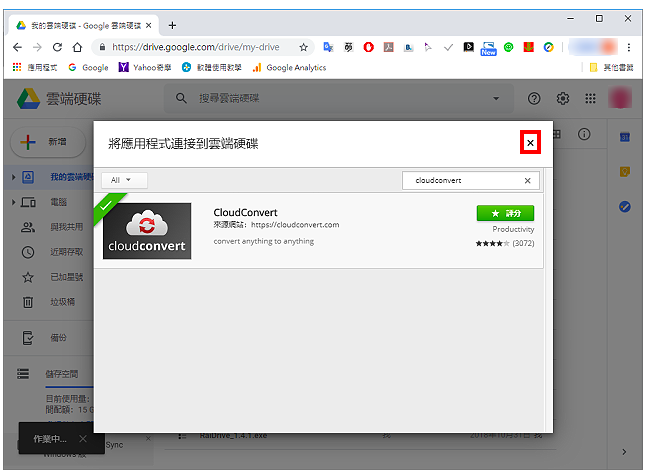This screenshot has width=658, height=476.
Task: Open the red Opera-style extension icon
Action: pos(368,47)
